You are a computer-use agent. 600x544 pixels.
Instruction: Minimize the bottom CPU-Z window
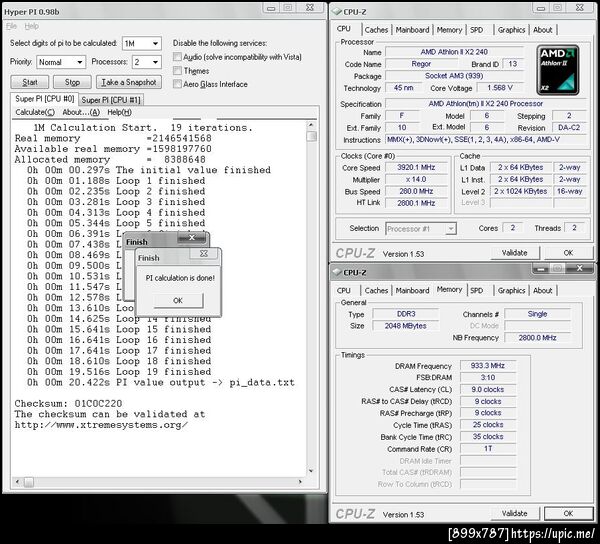tap(540, 269)
